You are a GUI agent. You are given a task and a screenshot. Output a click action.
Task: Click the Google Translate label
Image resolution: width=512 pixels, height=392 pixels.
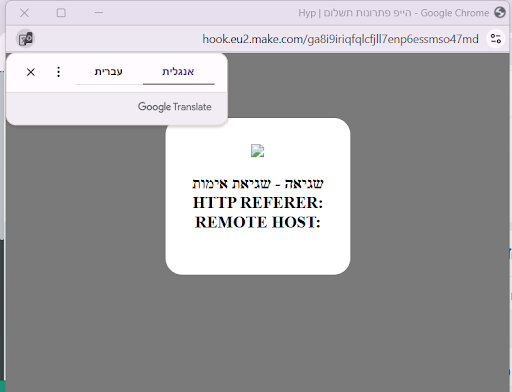[x=175, y=107]
